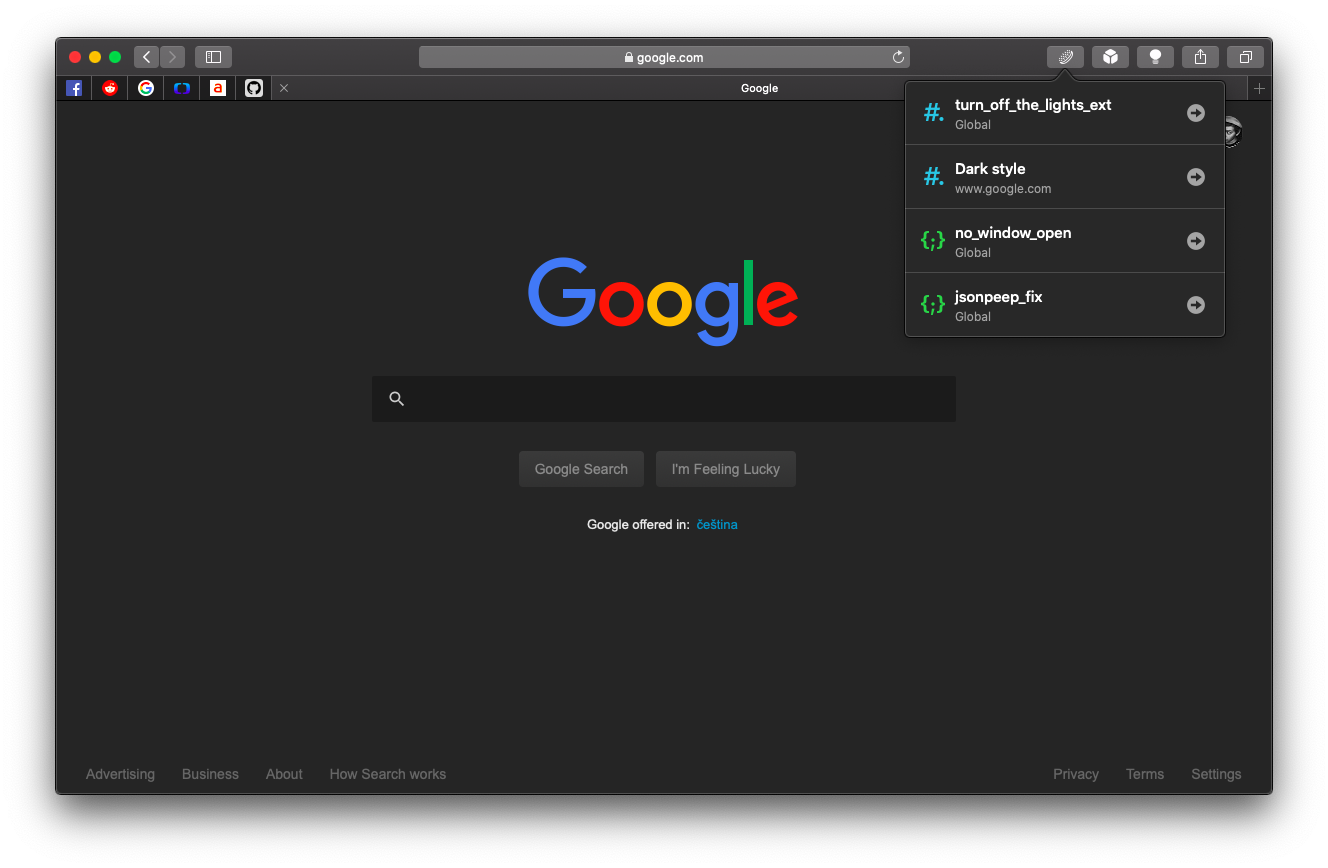Open the Terms footer link
The image size is (1328, 868).
(x=1145, y=774)
